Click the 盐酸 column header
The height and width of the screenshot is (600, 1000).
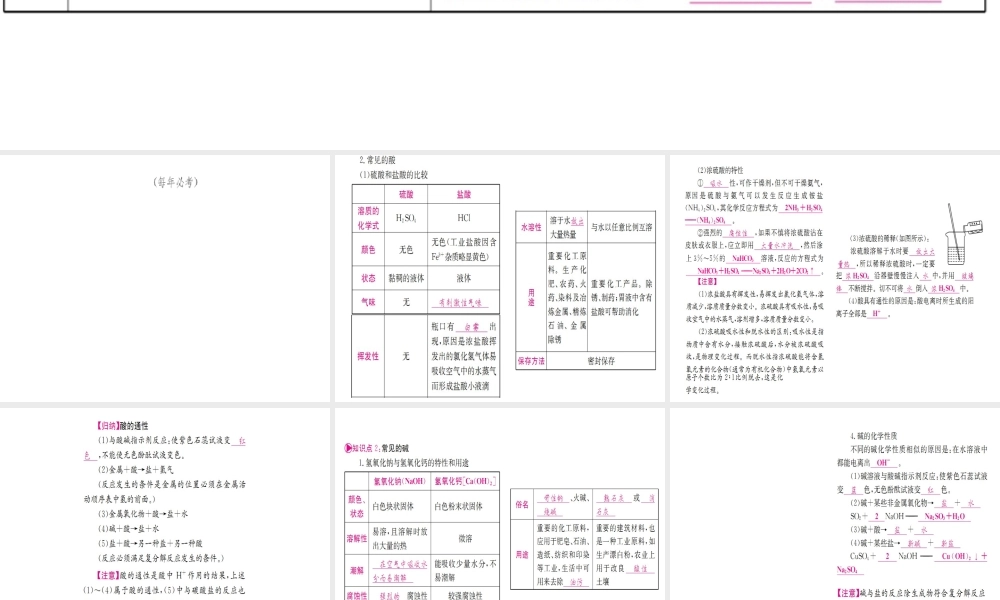coord(464,194)
